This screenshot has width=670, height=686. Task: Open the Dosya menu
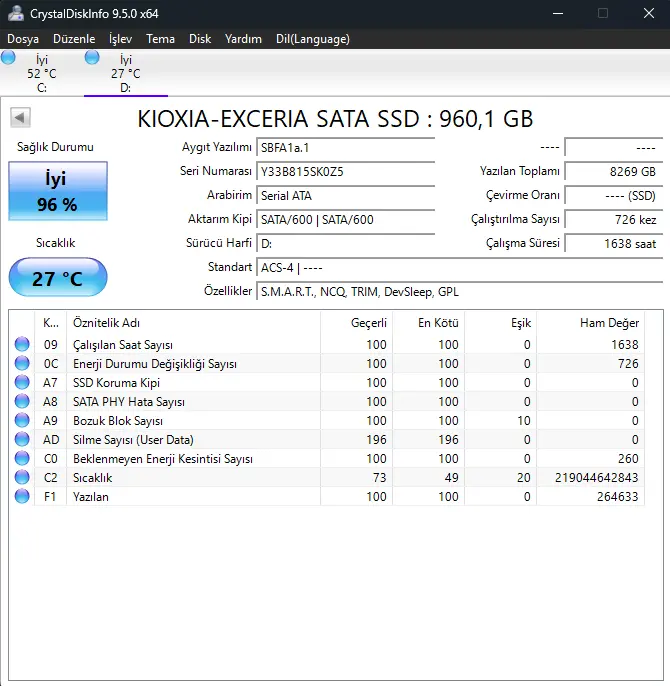pos(23,39)
